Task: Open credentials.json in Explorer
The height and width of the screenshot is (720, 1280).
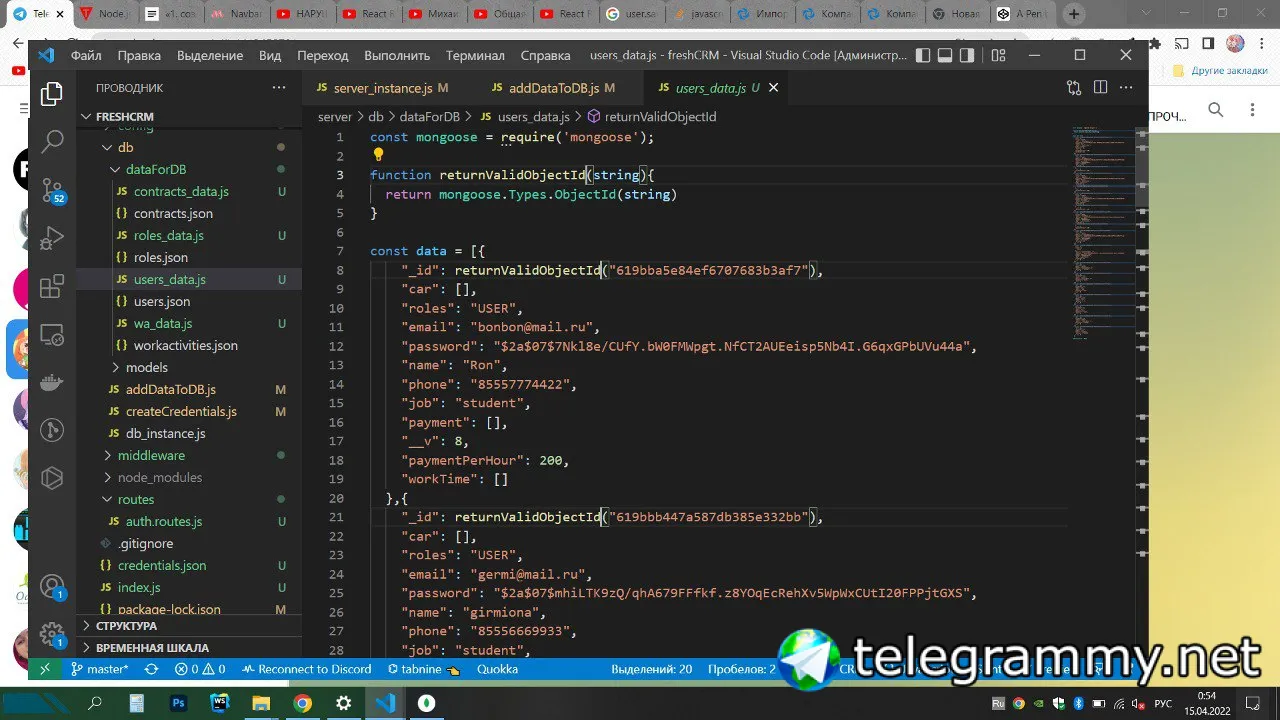Action: (x=162, y=566)
